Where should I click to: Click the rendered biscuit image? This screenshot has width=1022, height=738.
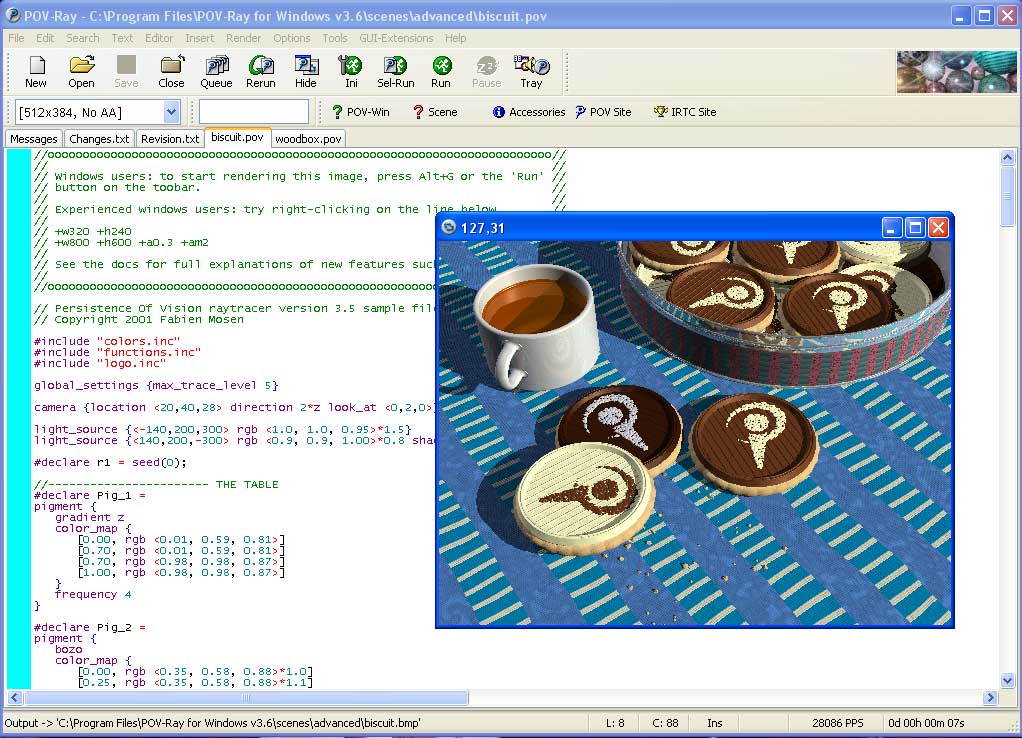(694, 433)
